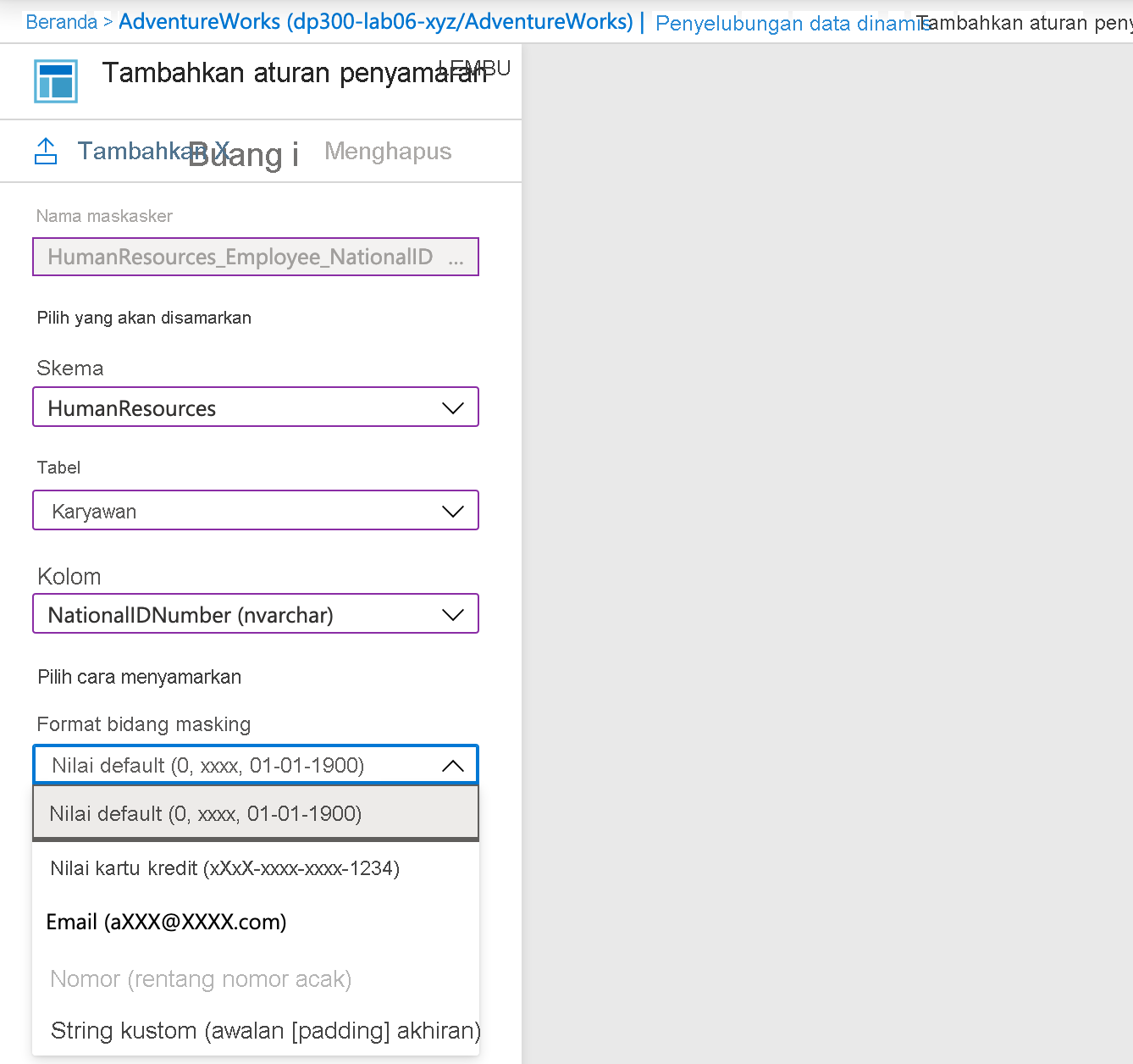Click chevron arrow of Kolom dropdown
Screen dimensions: 1133x1064
click(x=453, y=615)
